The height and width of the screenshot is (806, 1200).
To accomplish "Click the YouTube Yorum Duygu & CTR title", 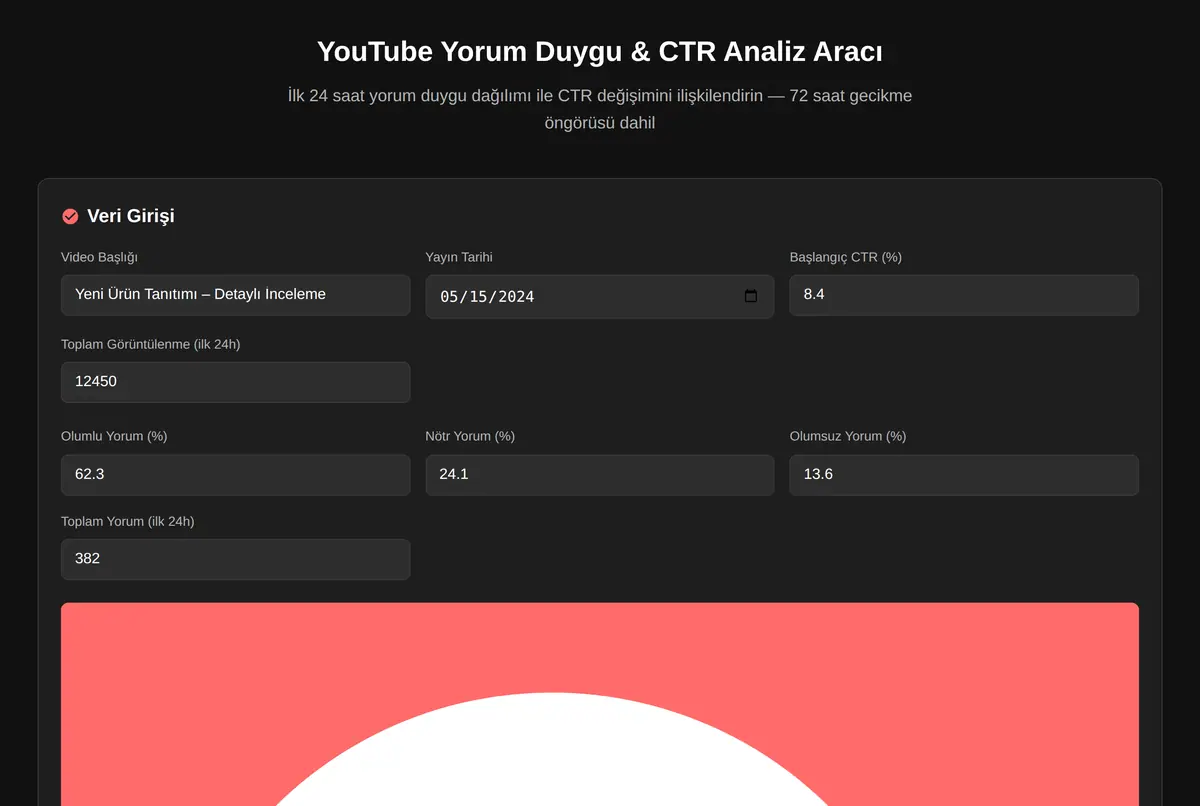I will click(x=600, y=51).
